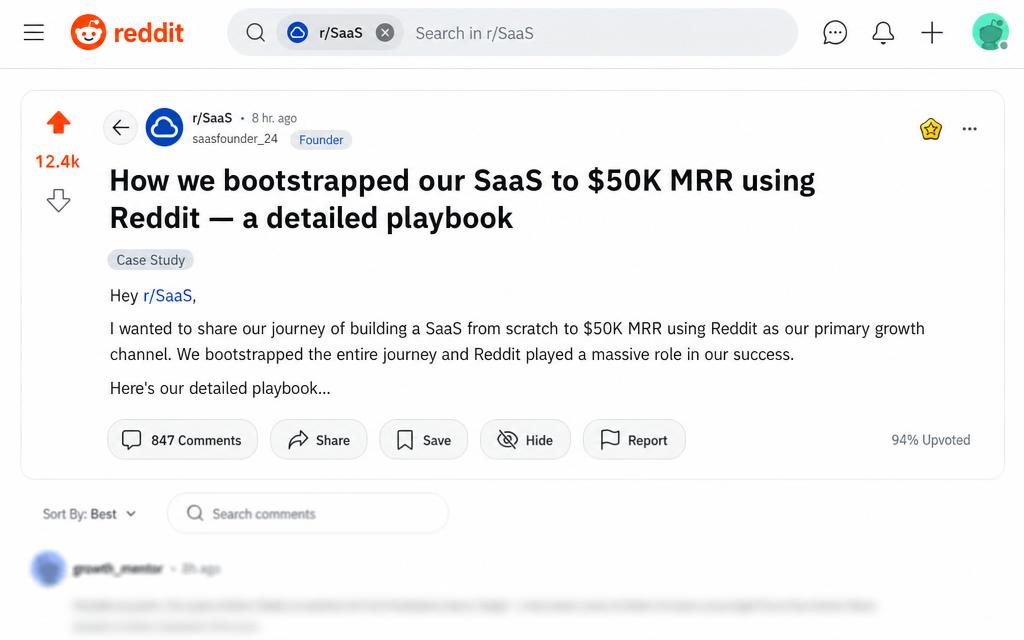Hide this post
1024x640 pixels.
(x=525, y=440)
